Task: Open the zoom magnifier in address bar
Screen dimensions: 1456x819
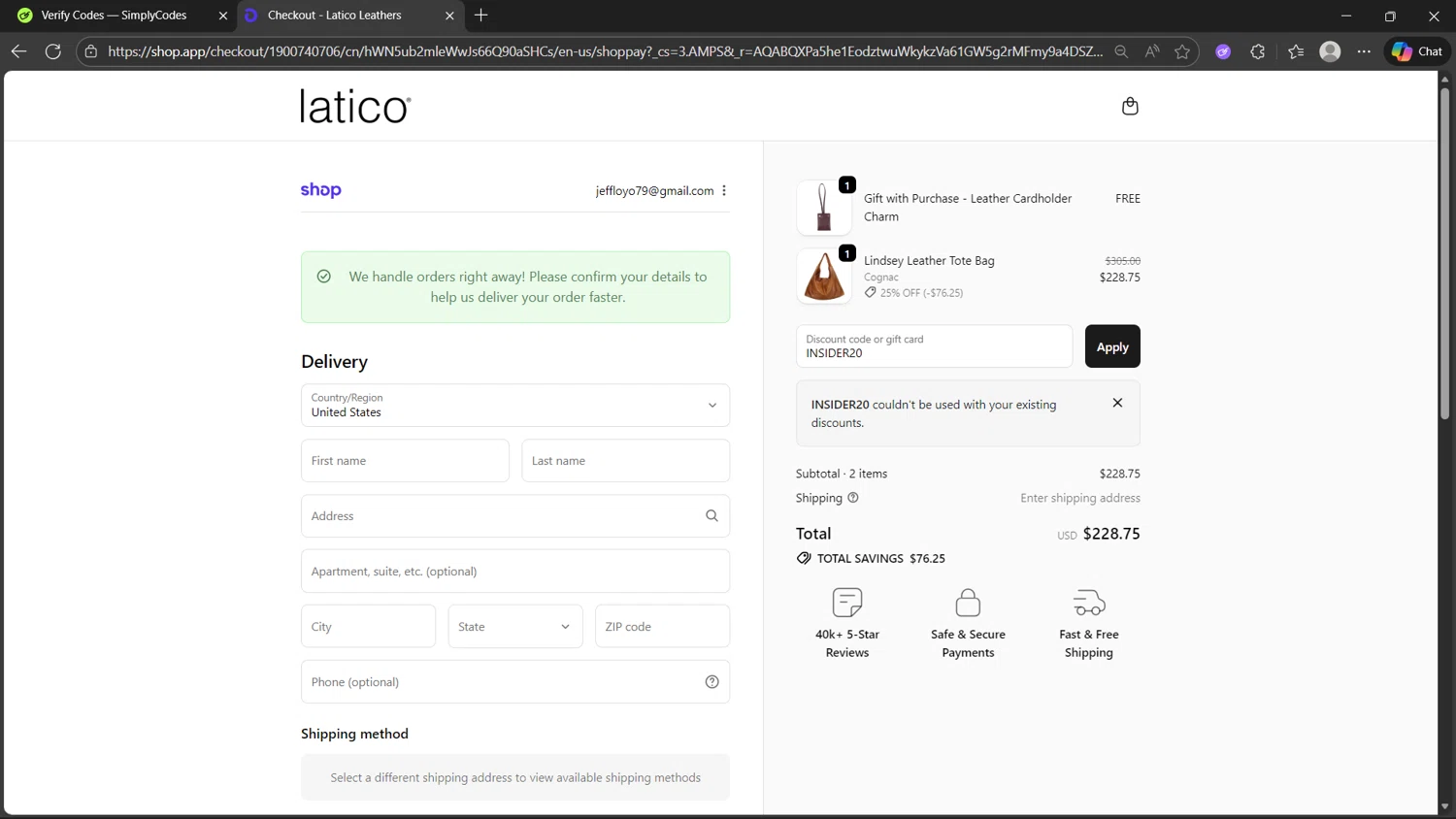Action: (1121, 51)
